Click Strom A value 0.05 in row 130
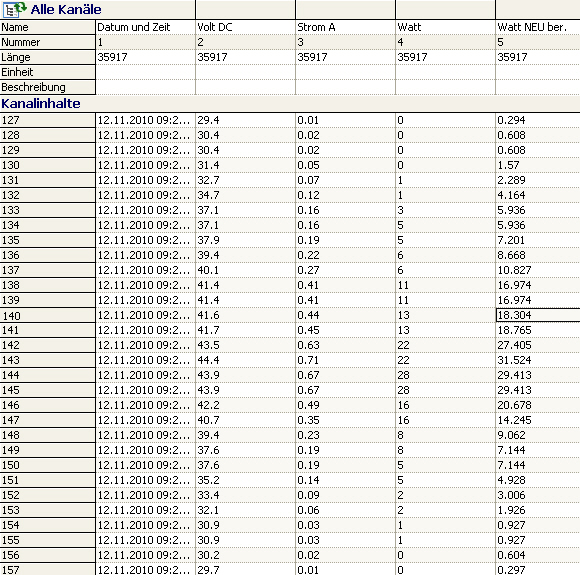The image size is (580, 575). coord(308,165)
